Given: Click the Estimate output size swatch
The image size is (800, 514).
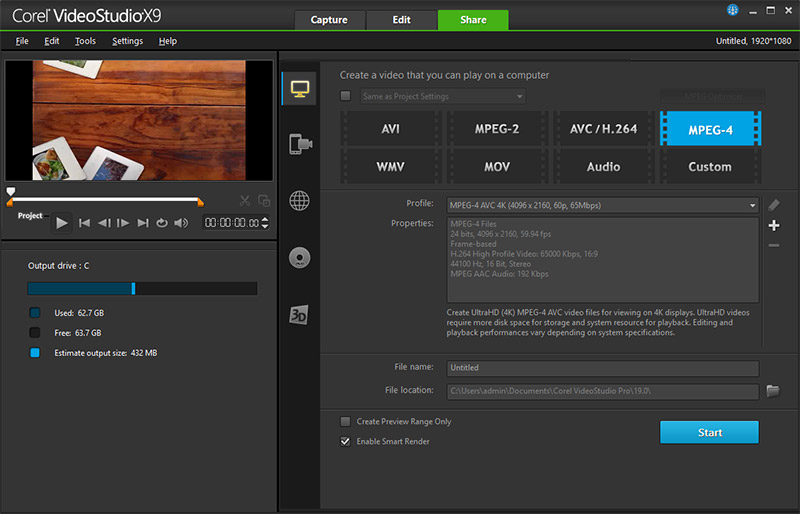Looking at the screenshot, I should coord(35,353).
